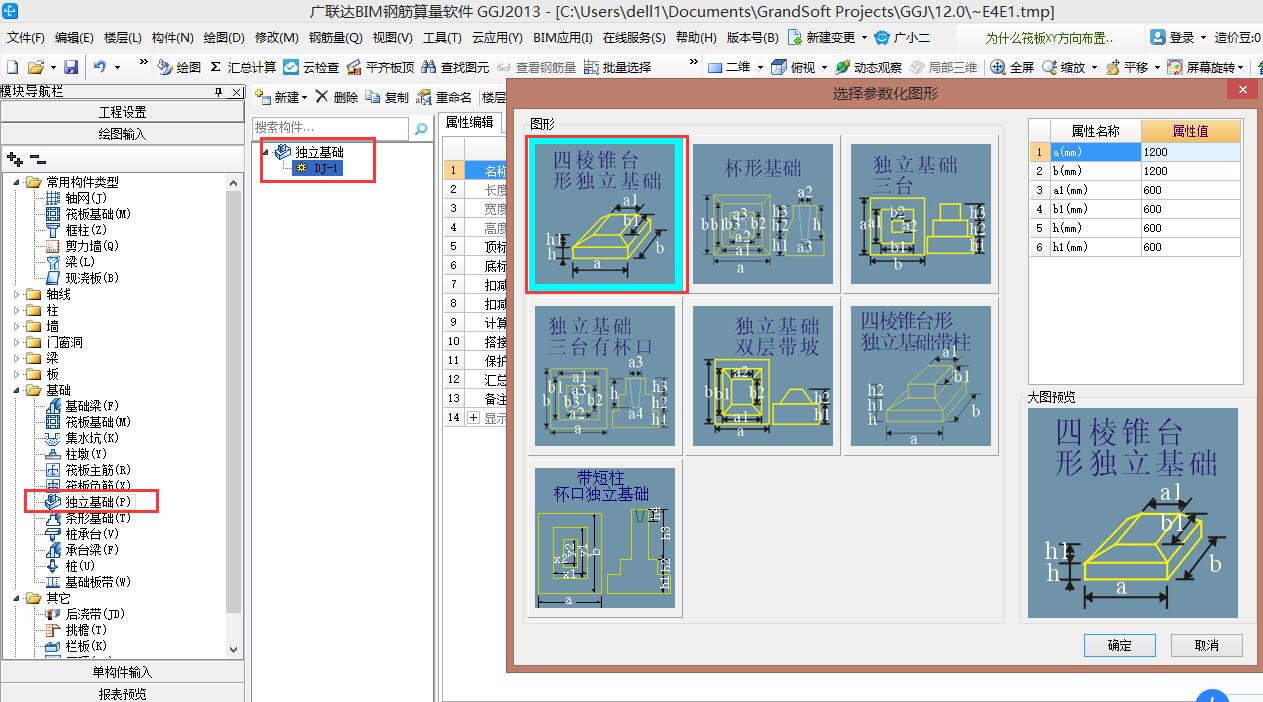Click the open folder icon
This screenshot has height=702, width=1263.
(x=35, y=67)
